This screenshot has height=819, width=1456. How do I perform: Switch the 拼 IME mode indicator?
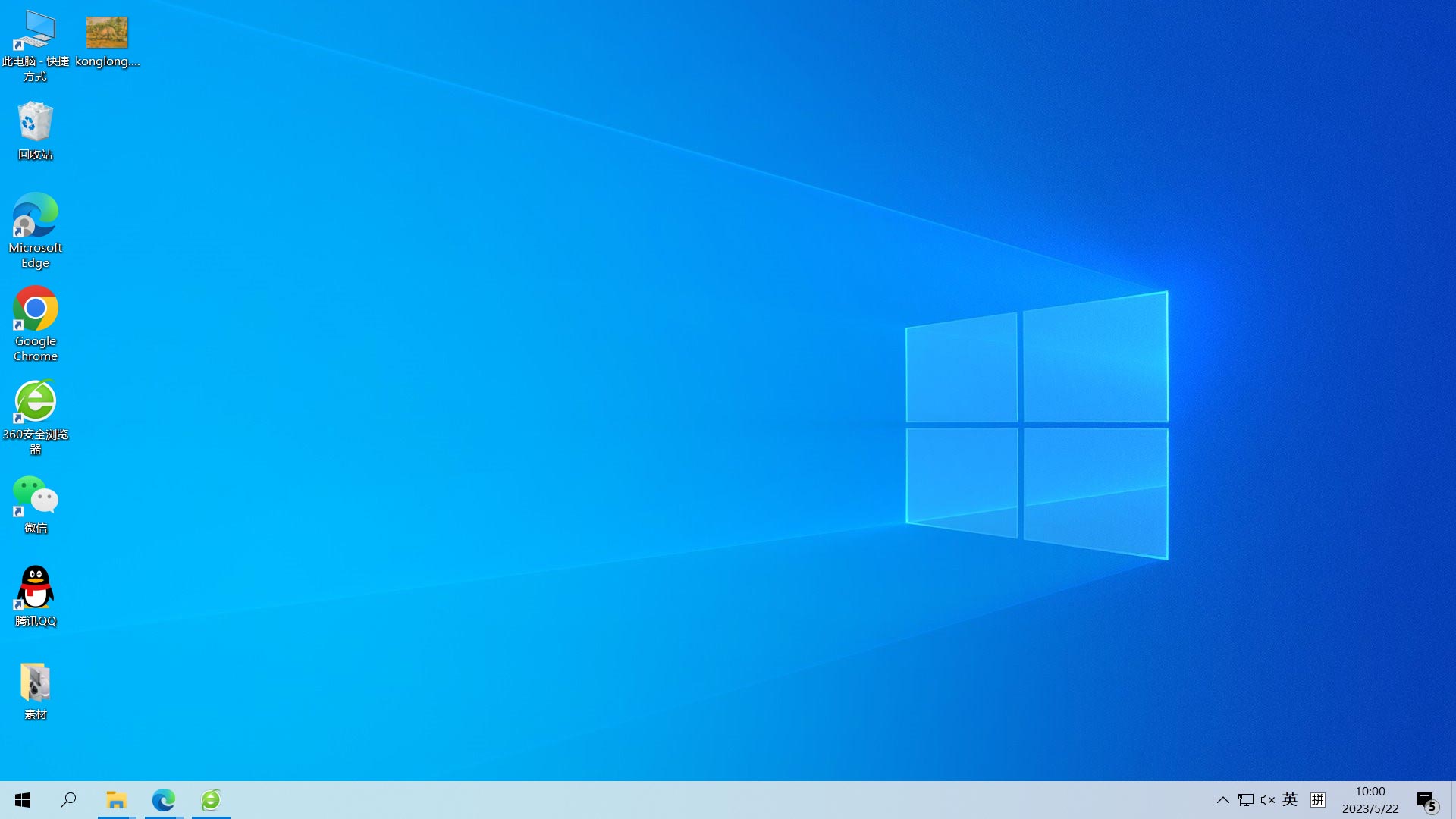pyautogui.click(x=1318, y=800)
